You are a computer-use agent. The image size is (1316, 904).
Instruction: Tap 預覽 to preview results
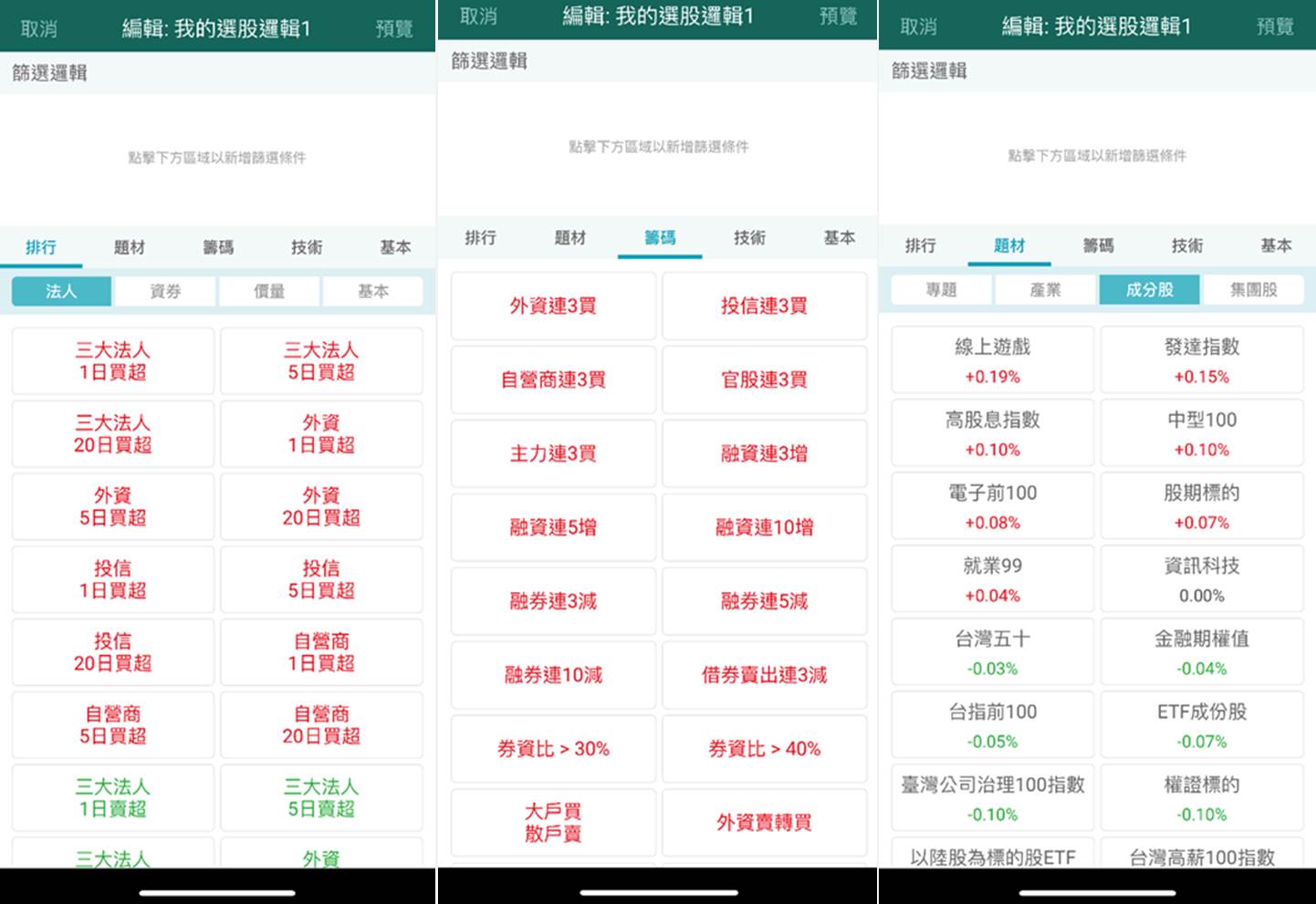click(x=1275, y=27)
